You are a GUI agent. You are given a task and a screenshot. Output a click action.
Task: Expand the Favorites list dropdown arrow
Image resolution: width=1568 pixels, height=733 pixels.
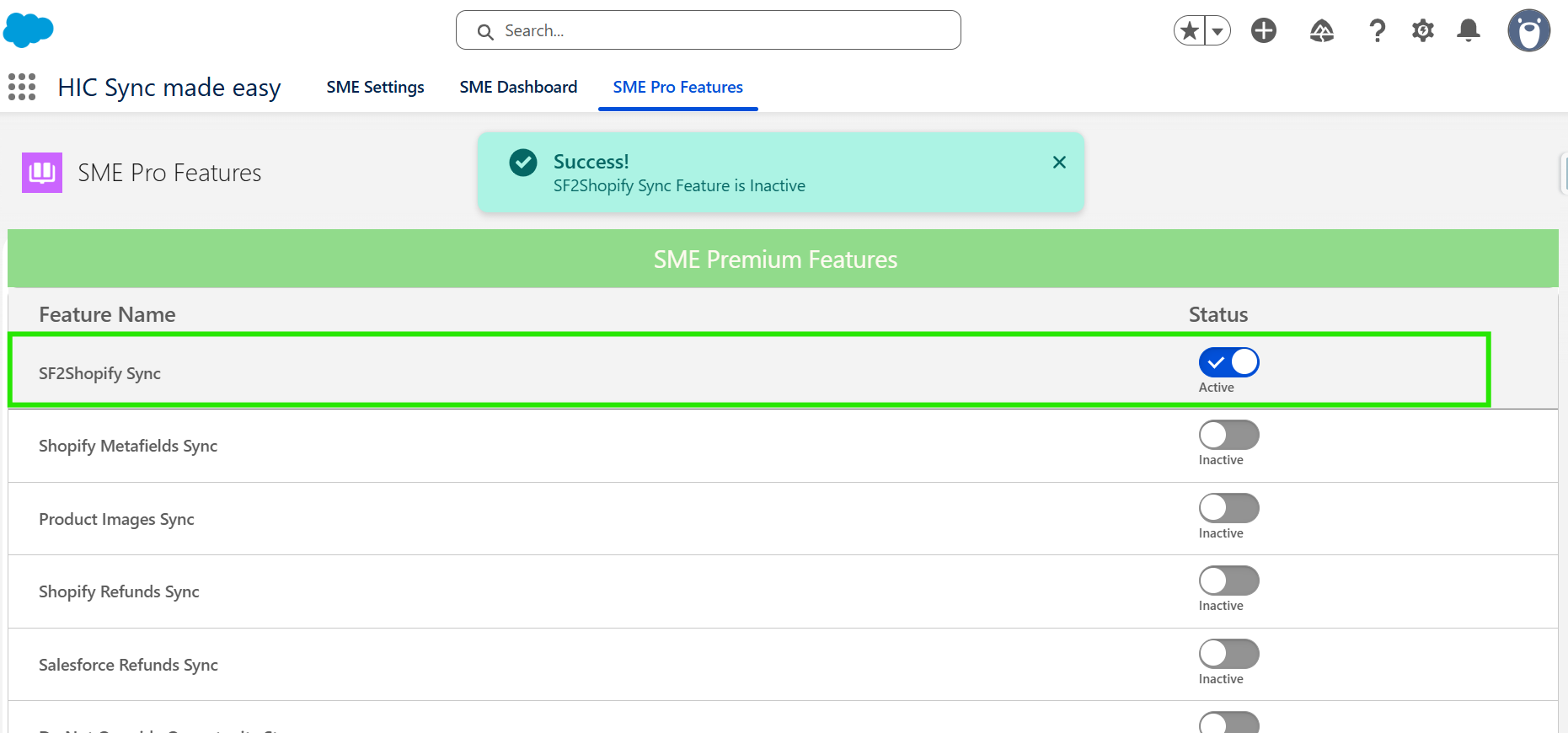point(1217,31)
